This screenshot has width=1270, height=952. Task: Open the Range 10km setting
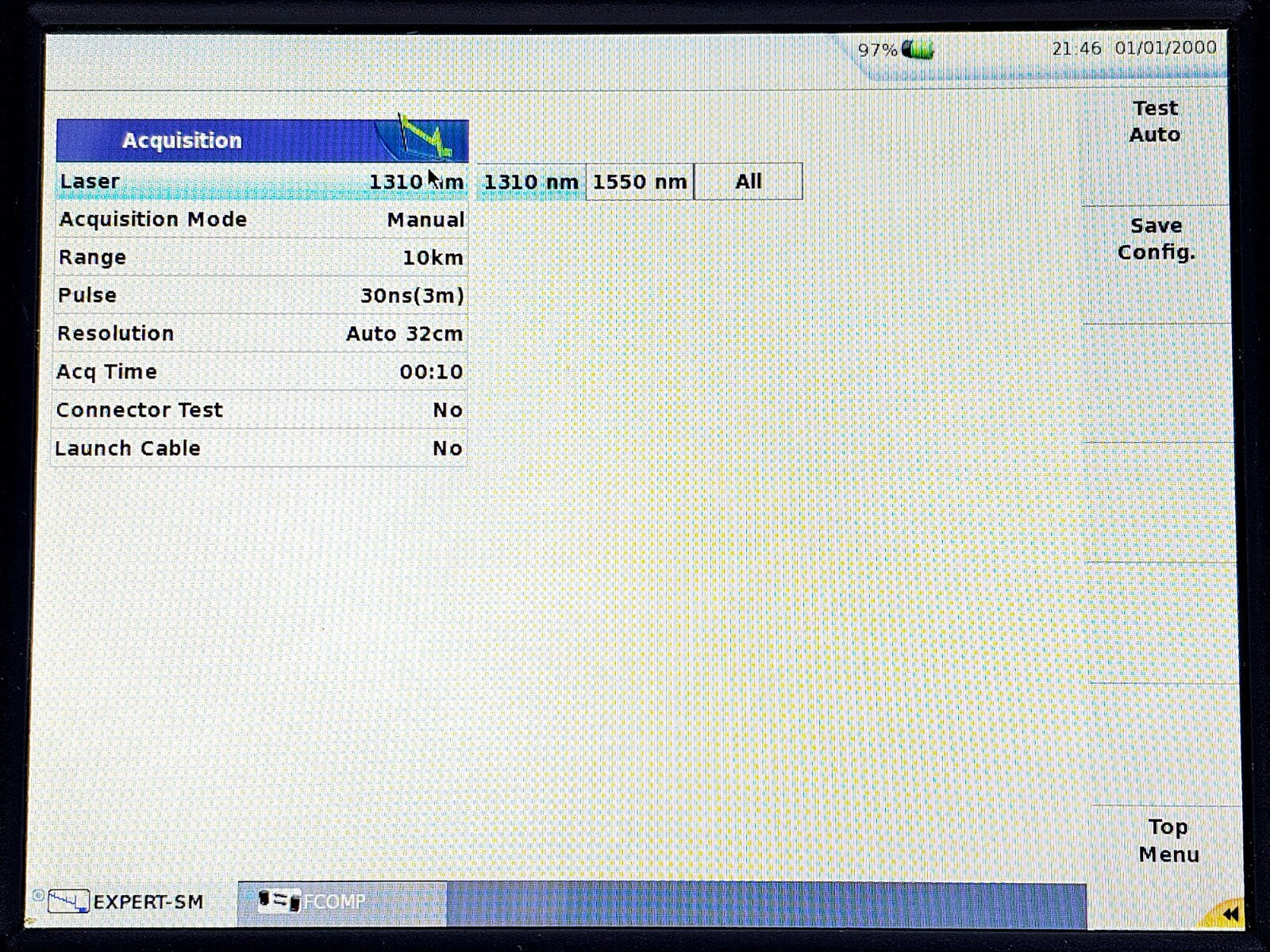[x=261, y=258]
